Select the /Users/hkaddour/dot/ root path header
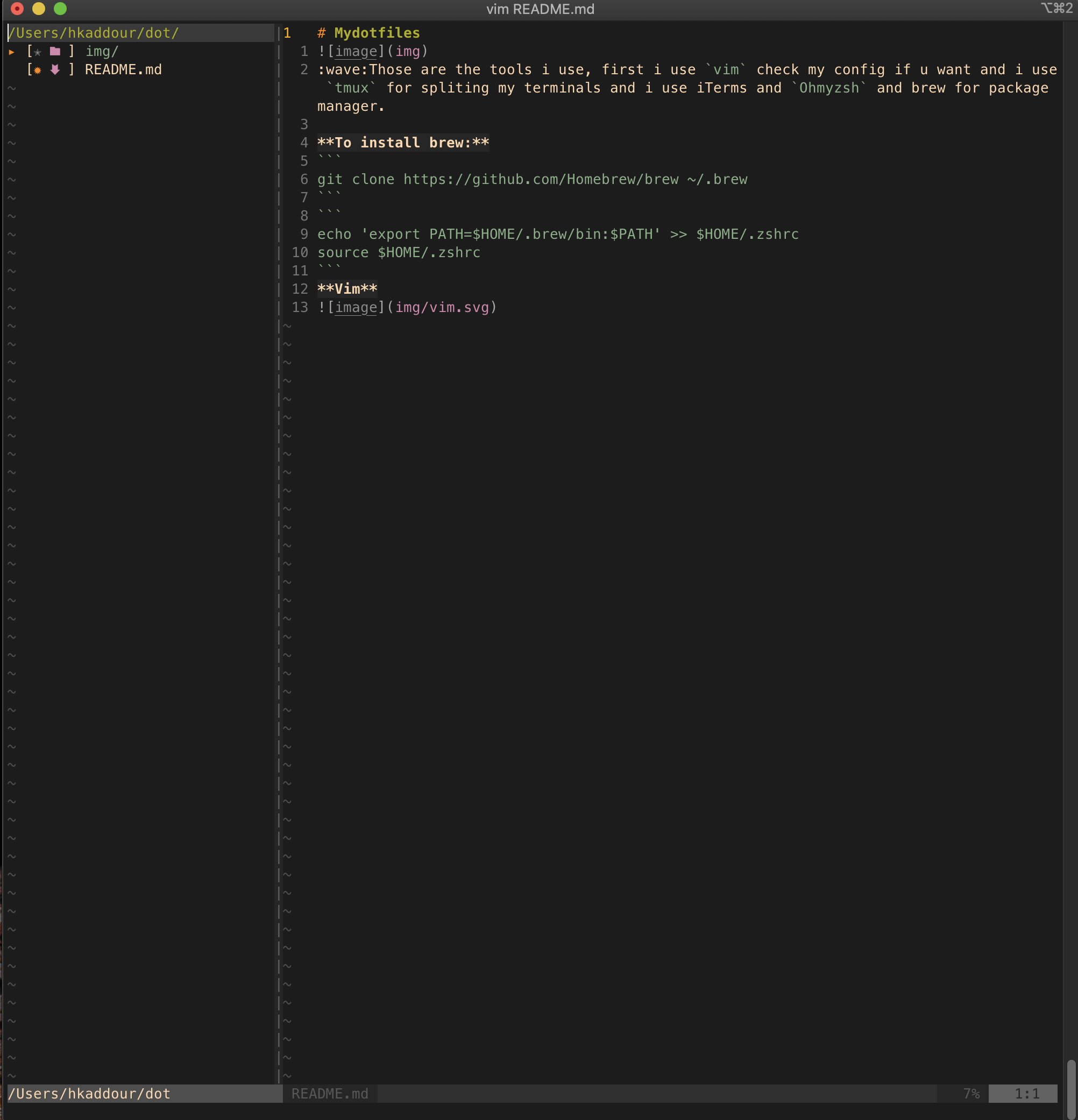 (93, 33)
